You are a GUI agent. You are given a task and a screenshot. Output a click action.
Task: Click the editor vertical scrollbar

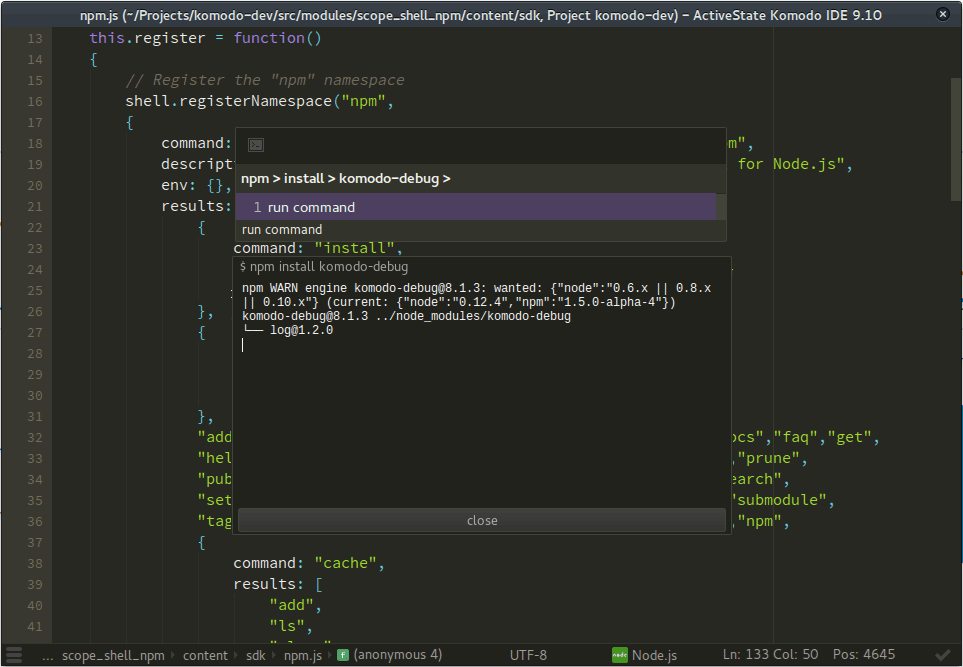pyautogui.click(x=956, y=139)
